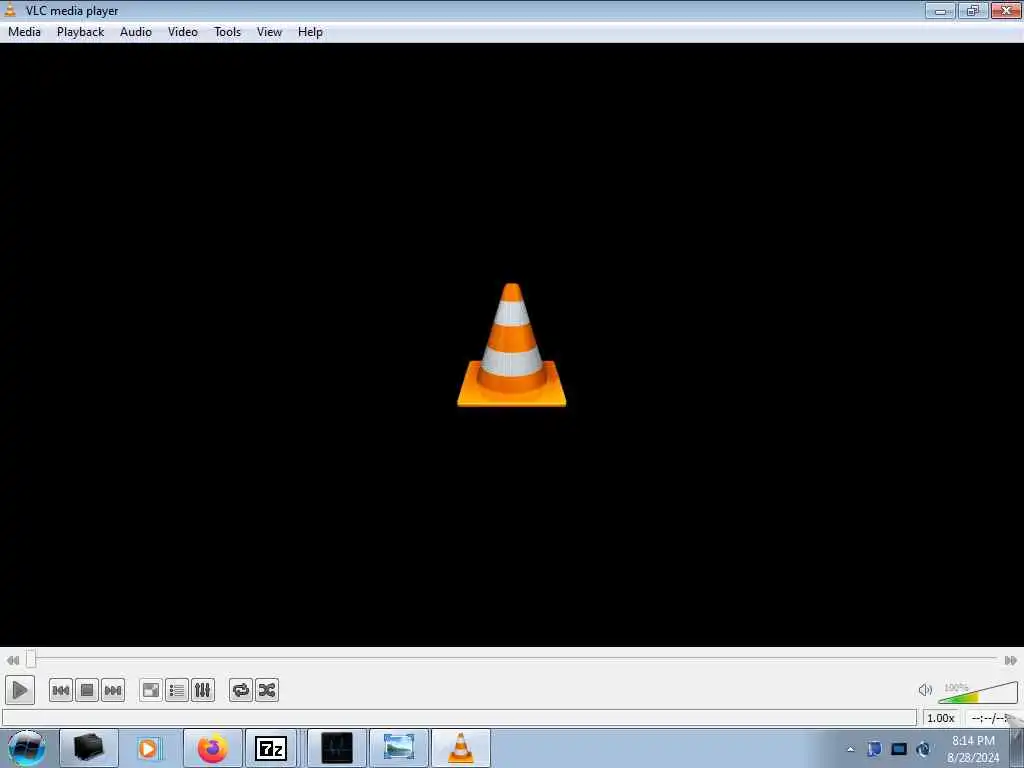The image size is (1024, 768).
Task: Go to previous media track
Action: pos(61,690)
